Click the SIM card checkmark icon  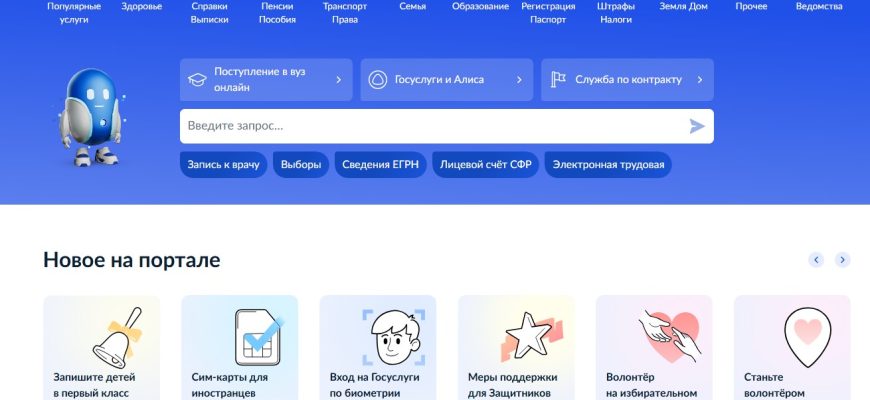tap(259, 337)
